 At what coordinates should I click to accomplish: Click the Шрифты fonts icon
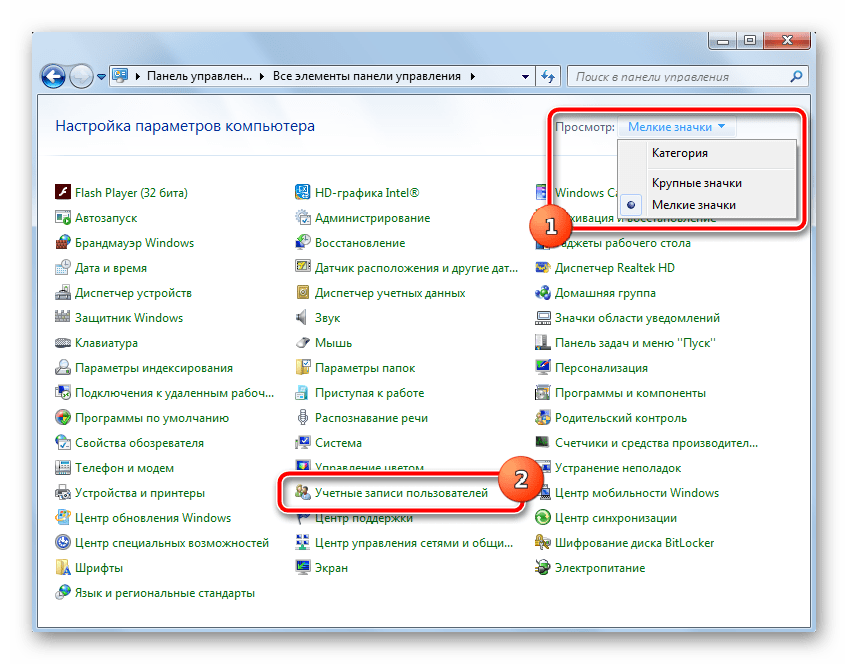(63, 568)
